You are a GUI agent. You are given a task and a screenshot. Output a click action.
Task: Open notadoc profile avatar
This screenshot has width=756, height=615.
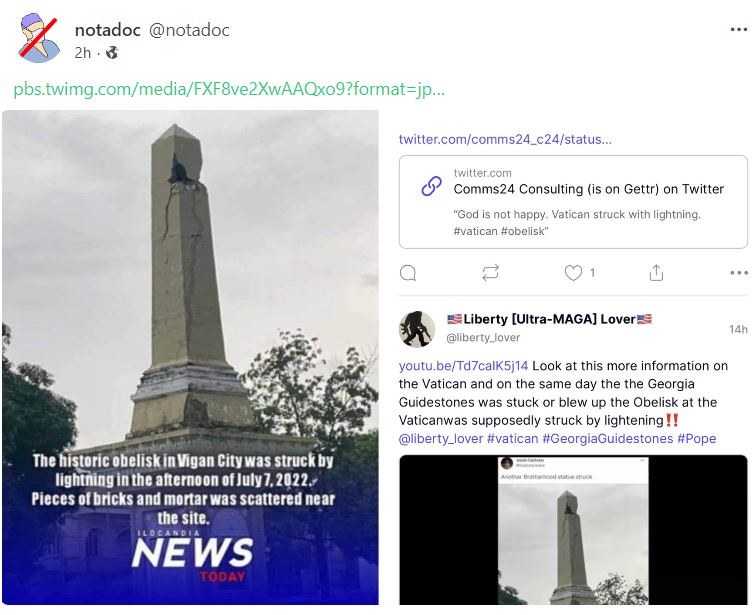pyautogui.click(x=39, y=38)
